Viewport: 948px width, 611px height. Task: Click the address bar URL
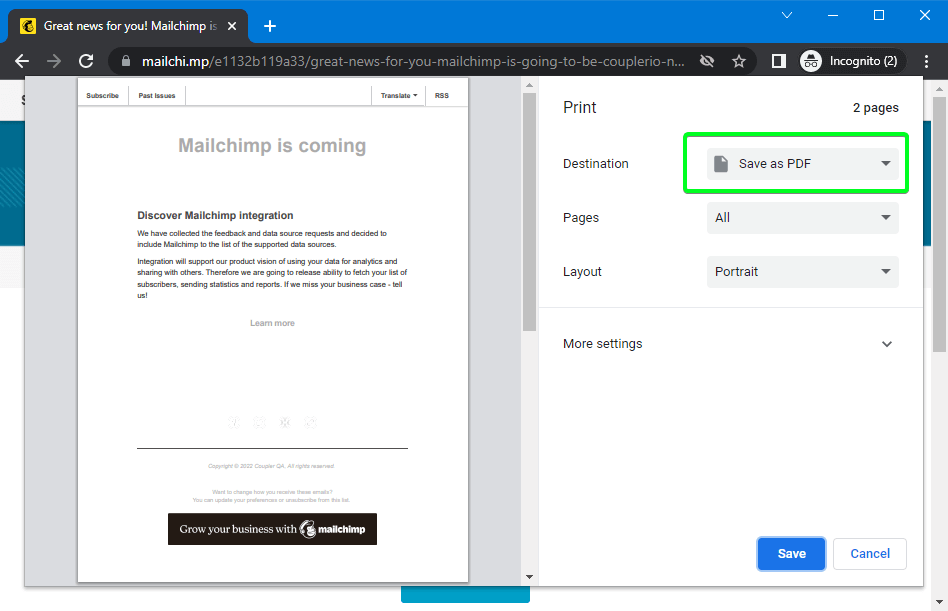coord(413,61)
